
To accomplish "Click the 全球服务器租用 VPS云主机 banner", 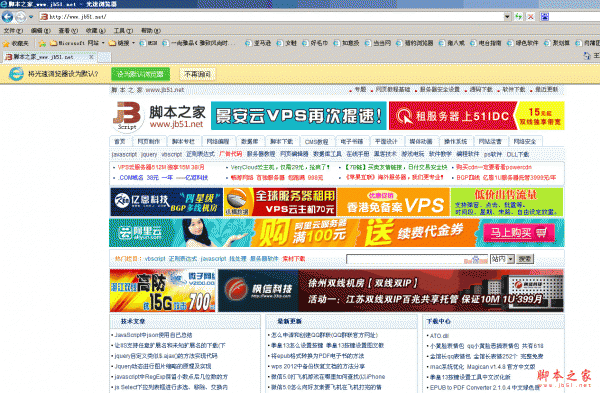I will point(280,202).
